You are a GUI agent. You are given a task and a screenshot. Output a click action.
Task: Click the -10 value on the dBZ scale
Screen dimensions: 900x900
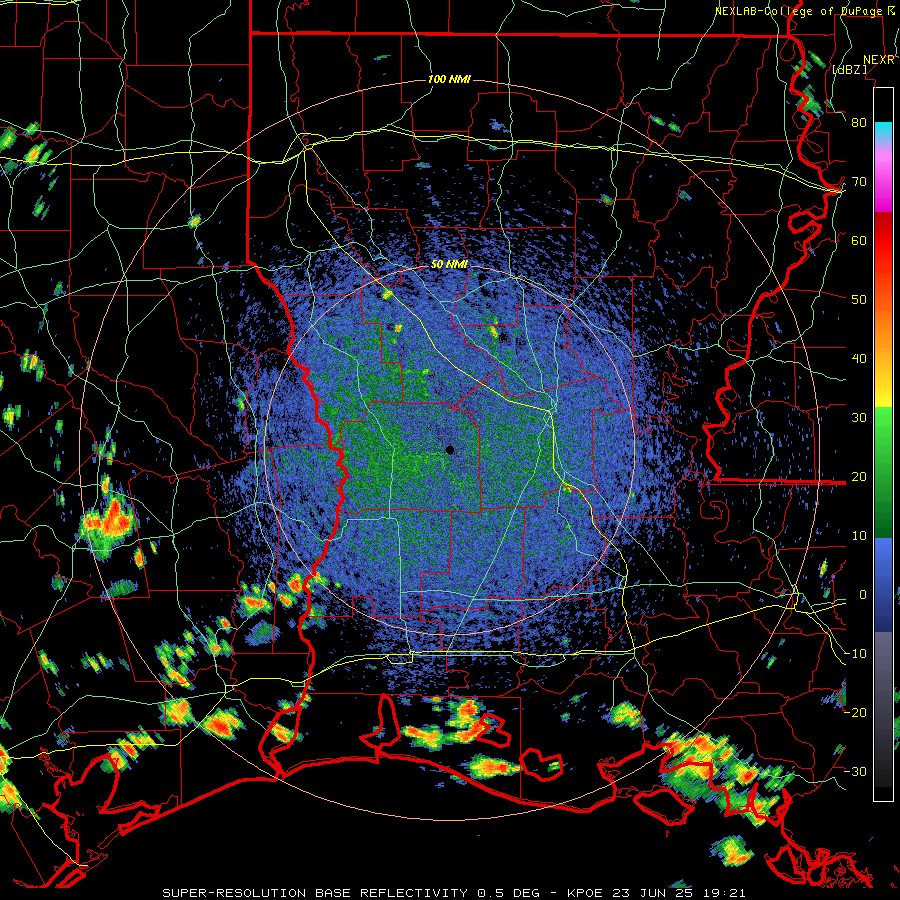[855, 654]
